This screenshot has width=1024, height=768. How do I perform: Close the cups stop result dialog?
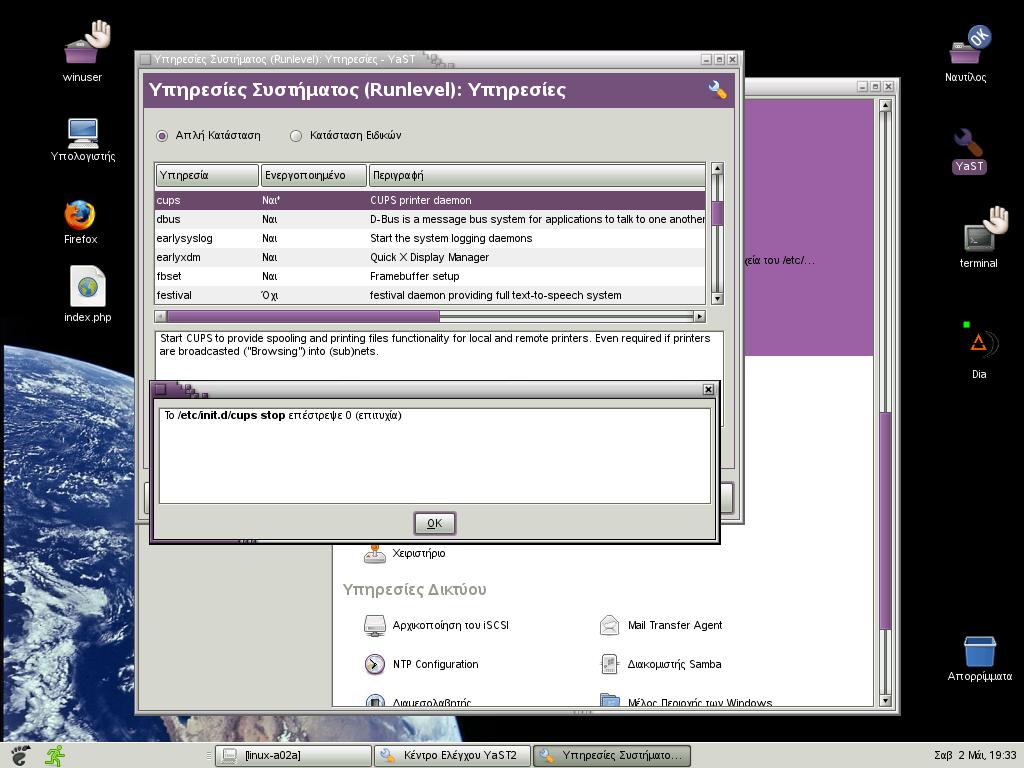coord(708,389)
